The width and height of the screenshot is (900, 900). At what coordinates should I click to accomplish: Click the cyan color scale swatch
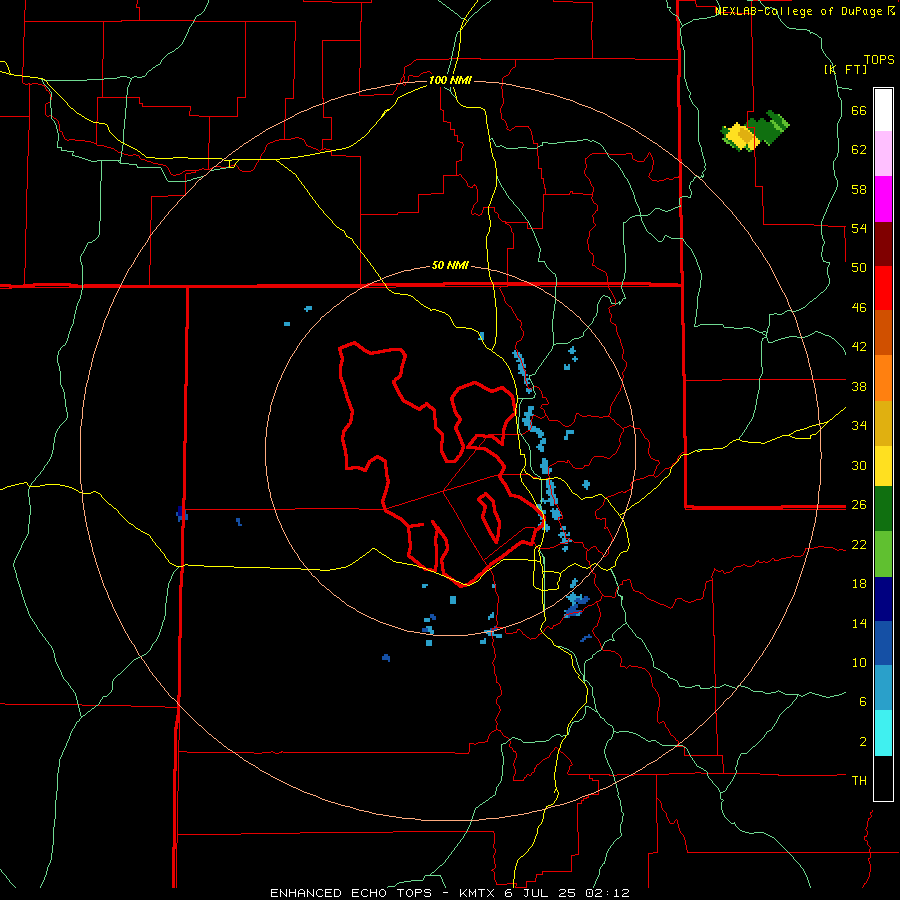(x=883, y=733)
